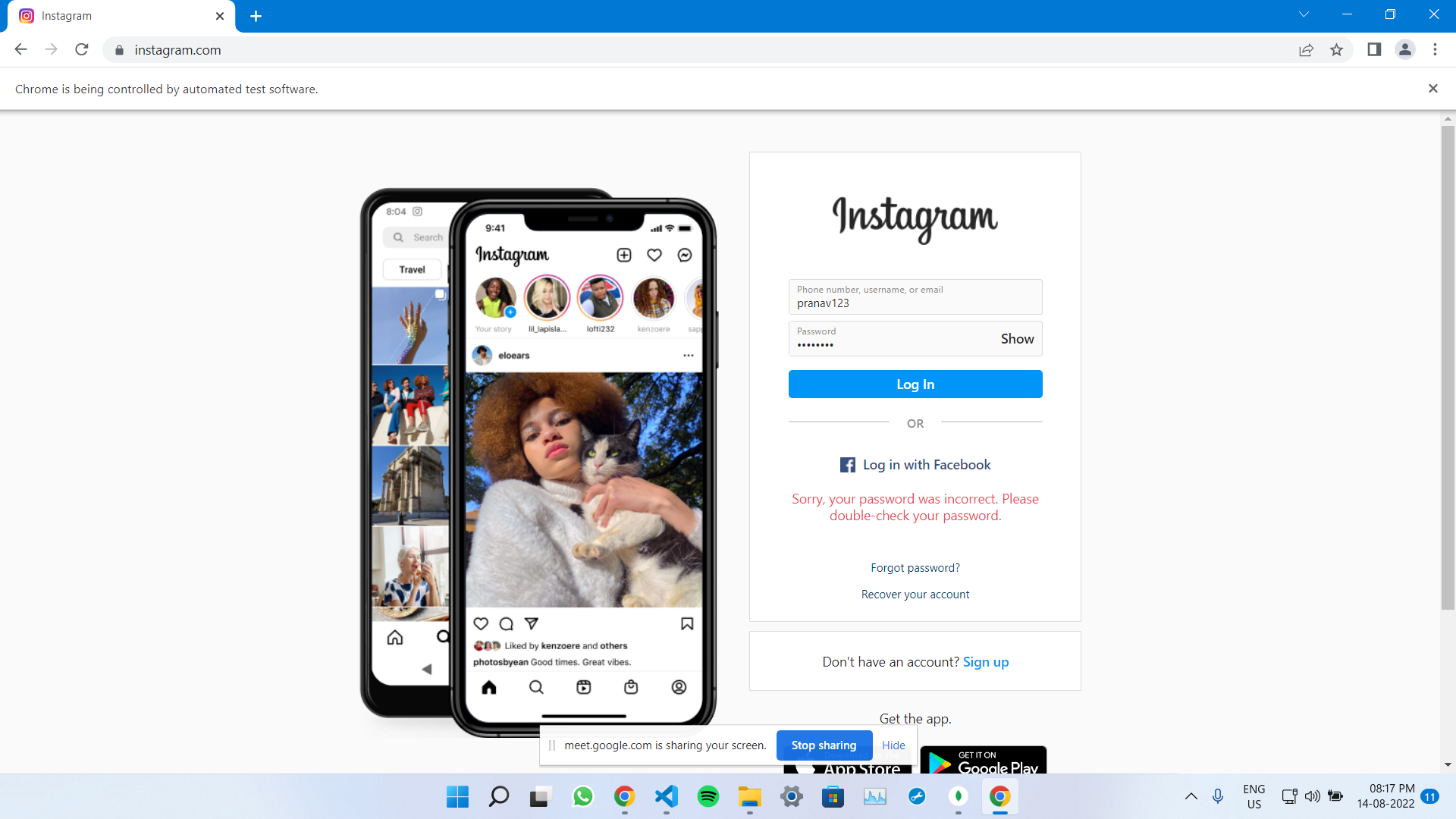Viewport: 1456px width, 819px height.
Task: Open Visual Studio Code from taskbar
Action: pyautogui.click(x=666, y=796)
